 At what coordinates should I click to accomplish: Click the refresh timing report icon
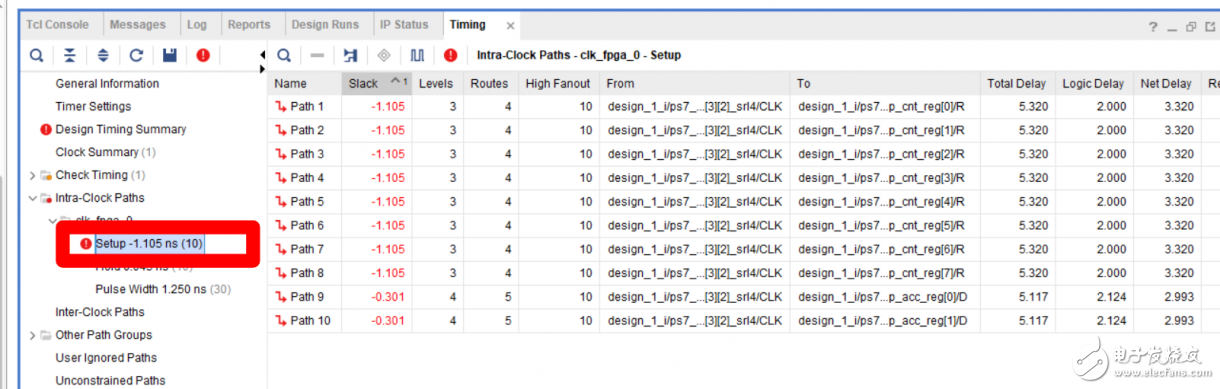click(x=136, y=55)
